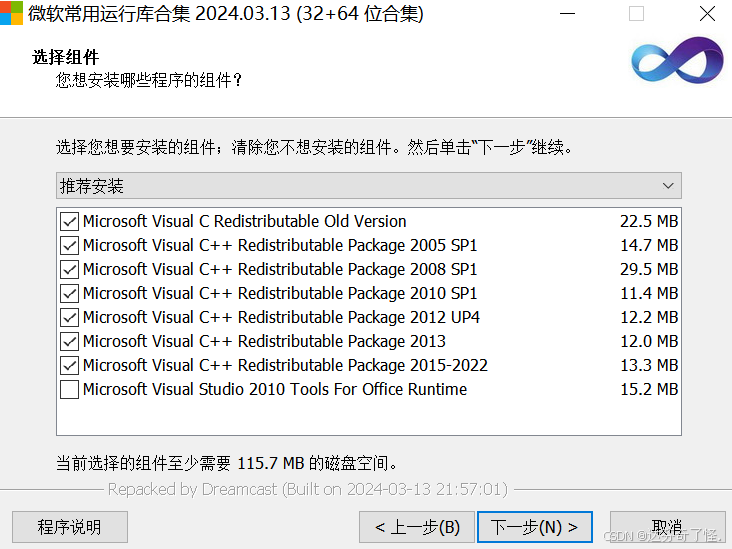This screenshot has height=549, width=732.
Task: Click empty area in the components list
Action: click(x=369, y=418)
